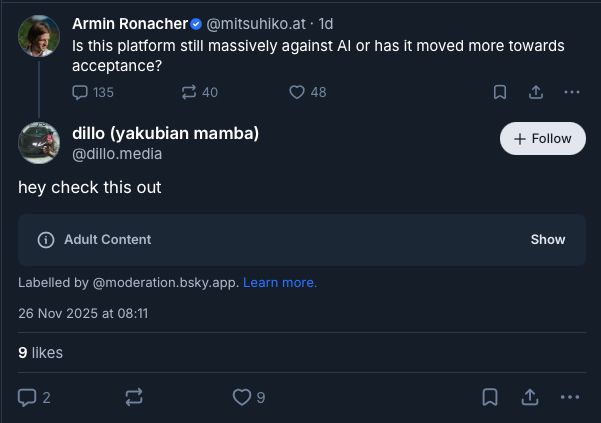601x423 pixels.
Task: View the 9 likes list
Action: coord(40,352)
